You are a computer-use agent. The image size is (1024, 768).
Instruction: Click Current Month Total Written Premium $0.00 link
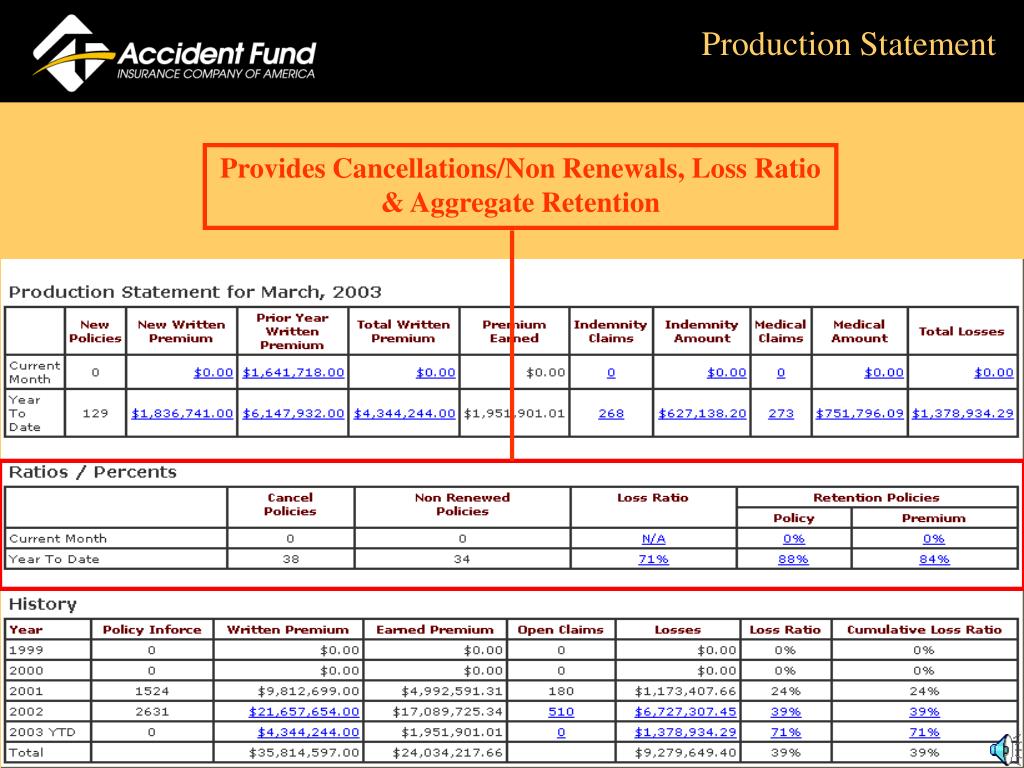[436, 372]
